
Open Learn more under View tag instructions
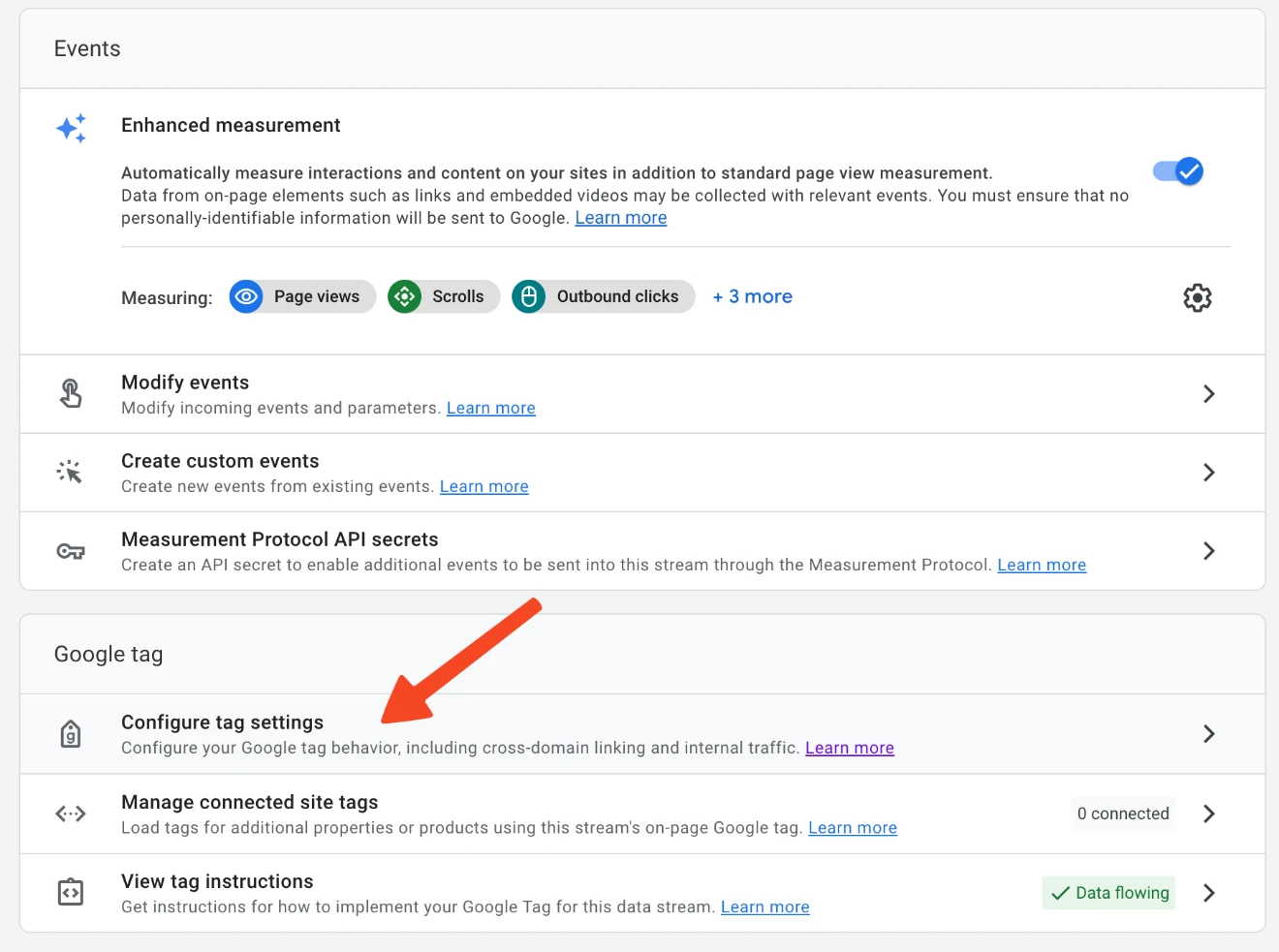pos(765,907)
